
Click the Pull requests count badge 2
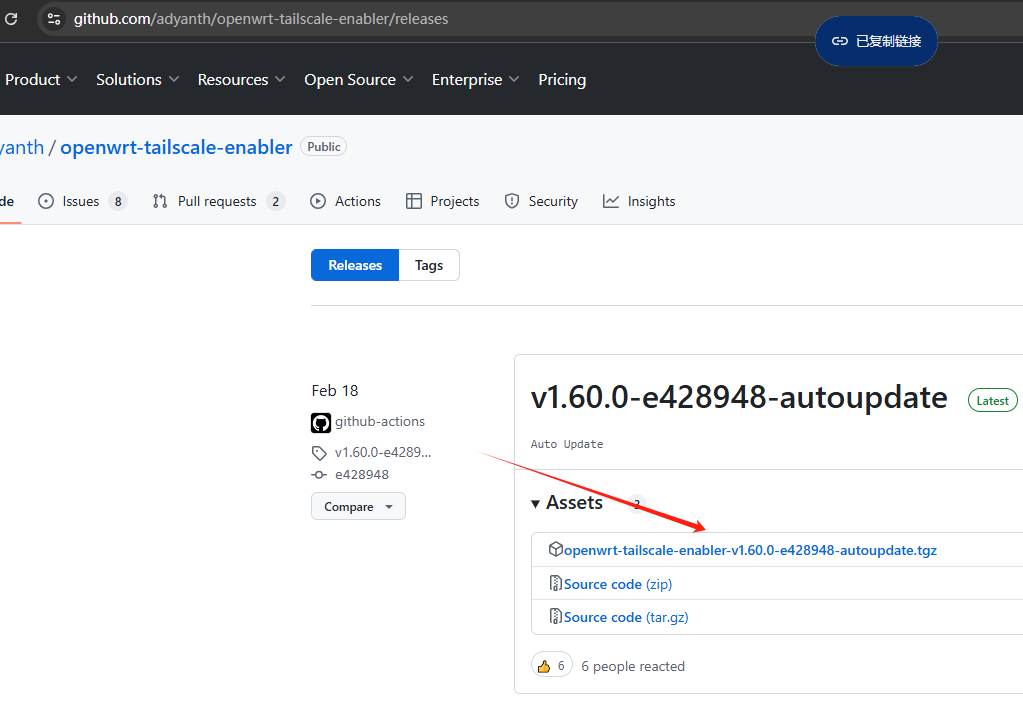pos(275,202)
